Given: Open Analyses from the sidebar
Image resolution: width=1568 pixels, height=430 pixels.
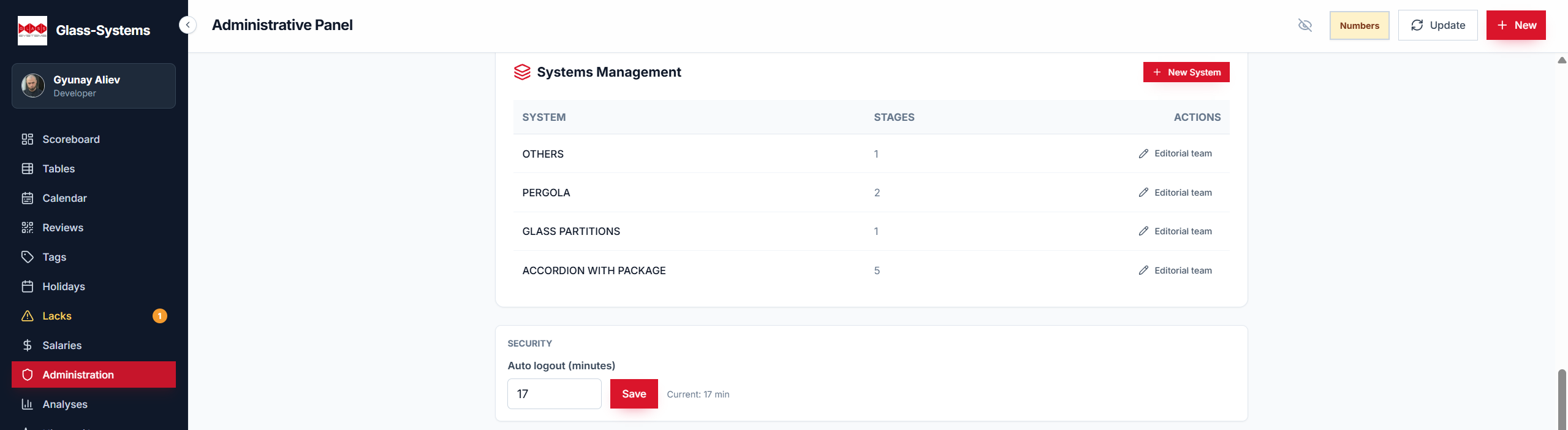Looking at the screenshot, I should [x=94, y=404].
